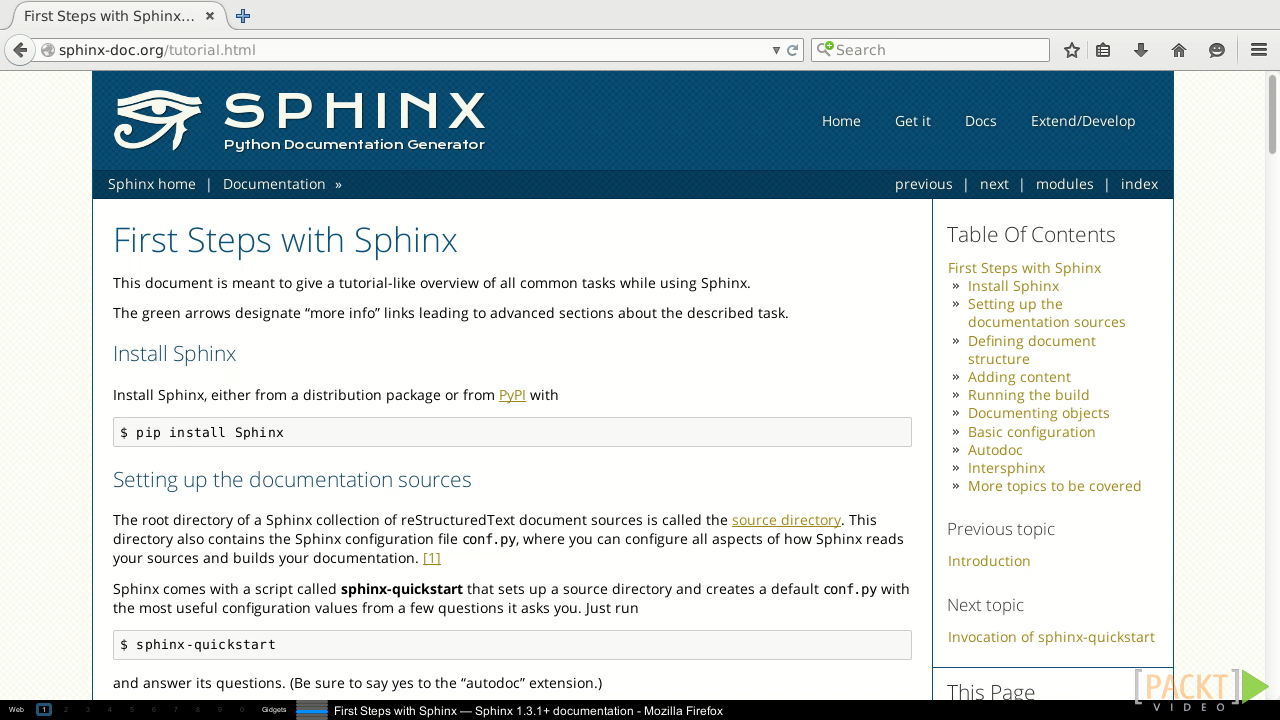
Task: Click Setting up the documentation sources heading
Action: [x=292, y=480]
